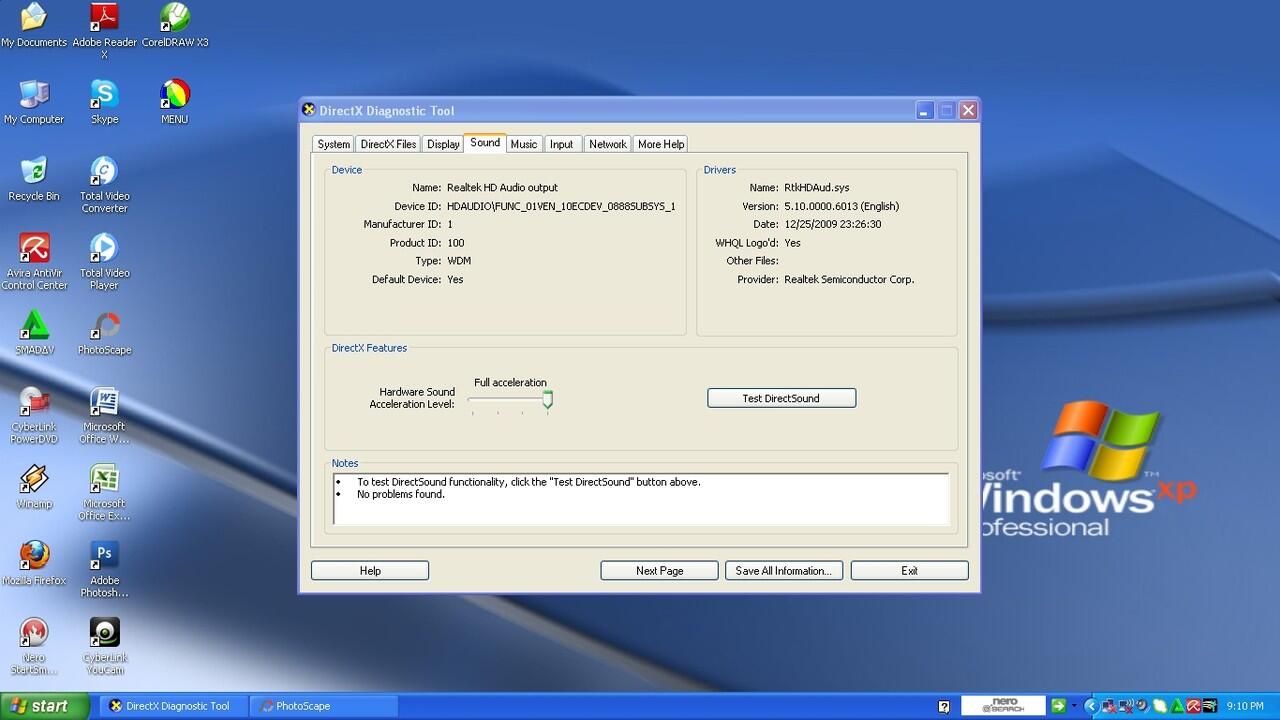Launch Nero StartSmart desktop icon
1280x720 pixels.
[34, 646]
